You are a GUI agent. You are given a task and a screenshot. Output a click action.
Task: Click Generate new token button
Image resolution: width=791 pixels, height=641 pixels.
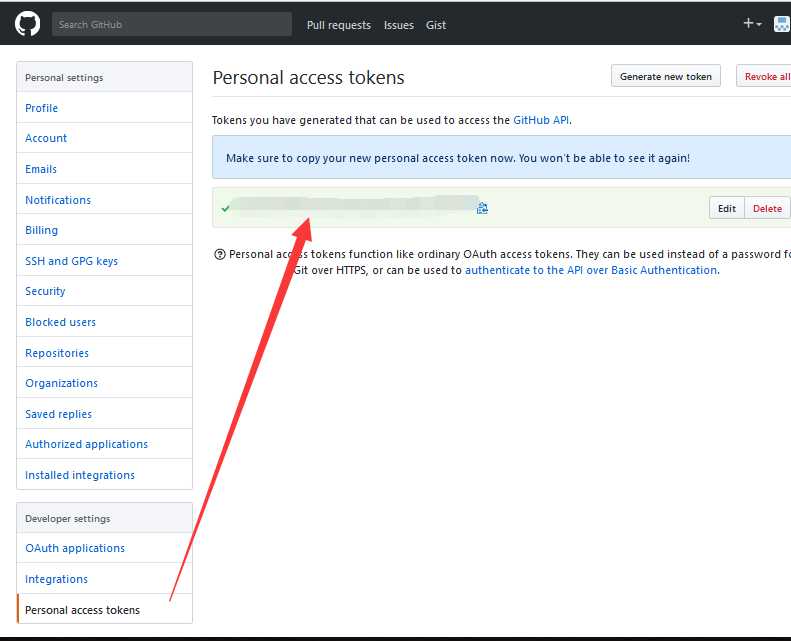(x=665, y=76)
